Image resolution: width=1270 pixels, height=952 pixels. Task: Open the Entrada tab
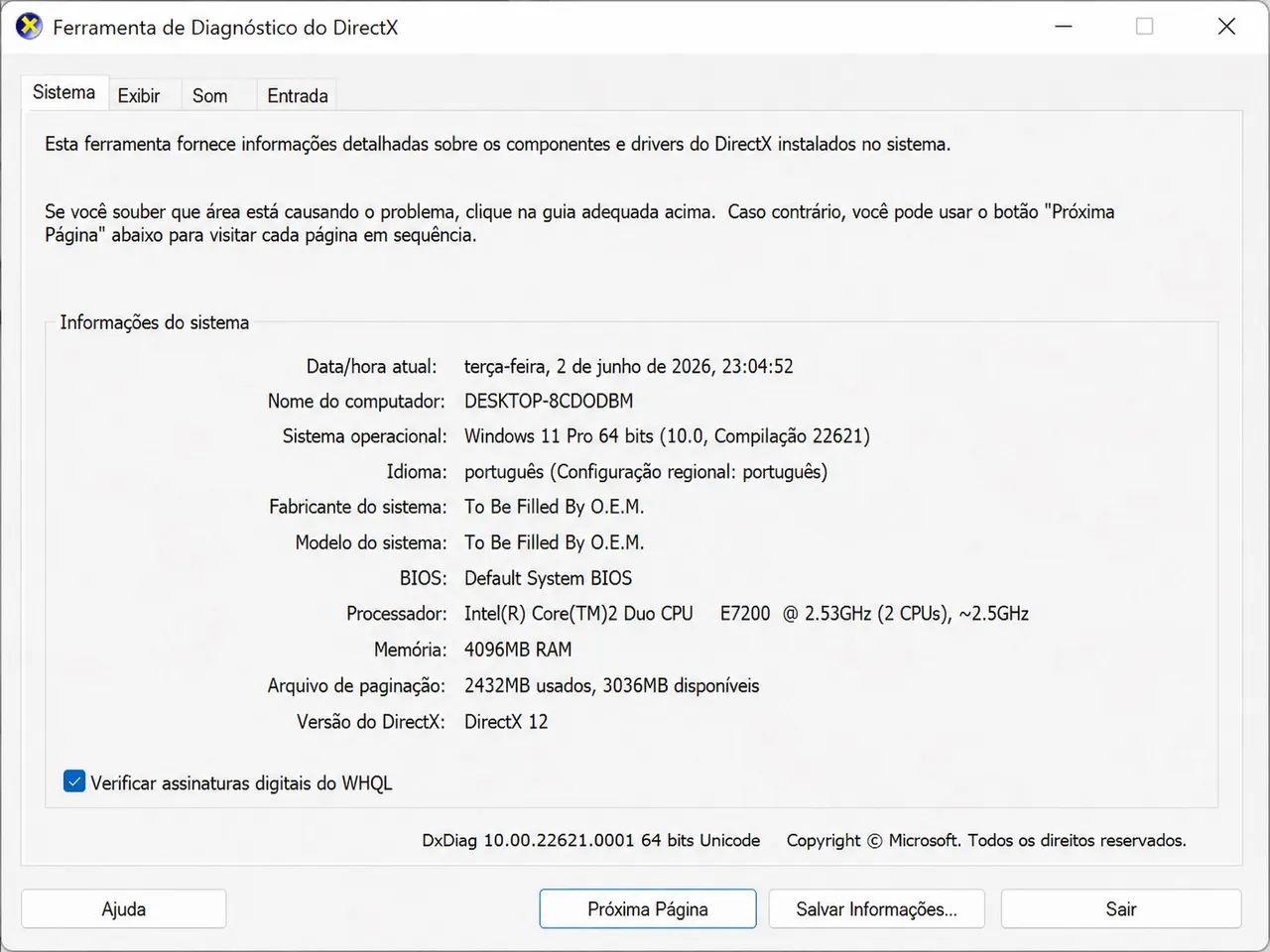pos(297,95)
